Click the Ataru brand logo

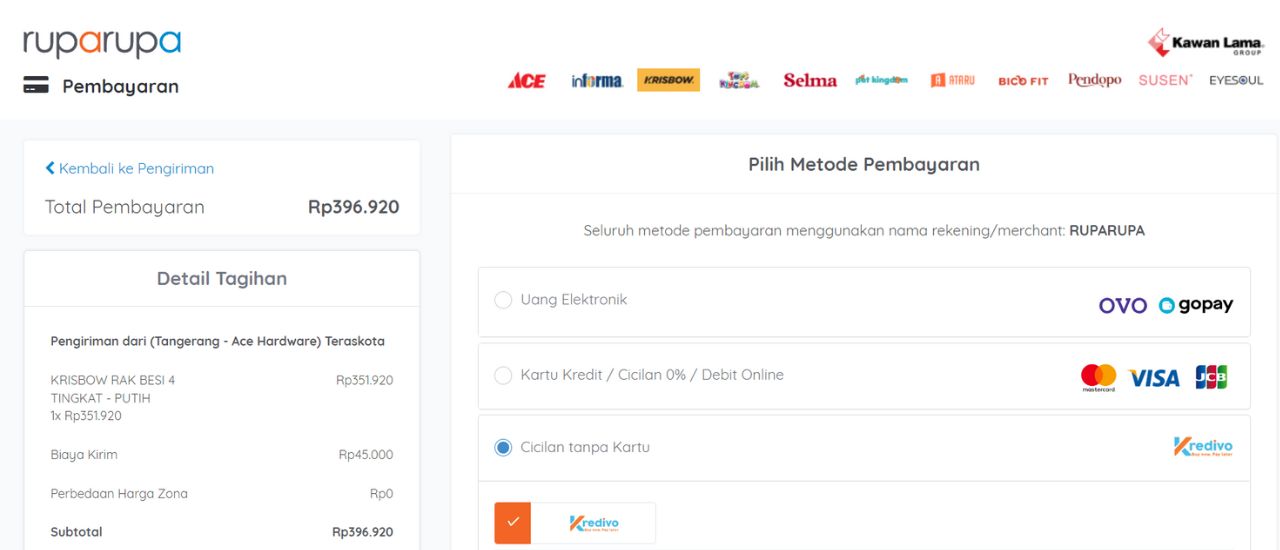[x=952, y=81]
